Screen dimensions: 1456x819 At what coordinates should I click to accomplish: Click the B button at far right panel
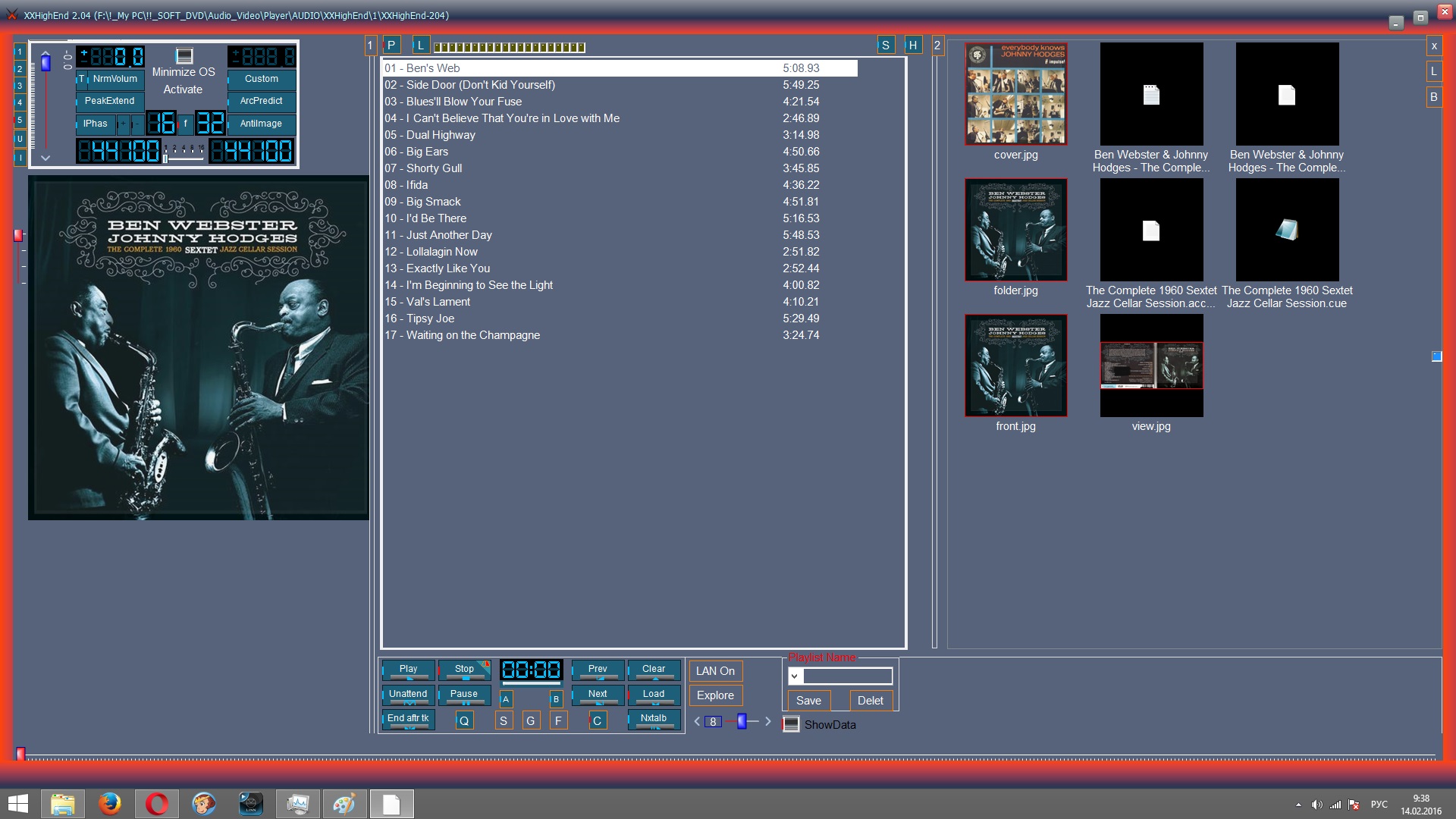tap(1434, 97)
